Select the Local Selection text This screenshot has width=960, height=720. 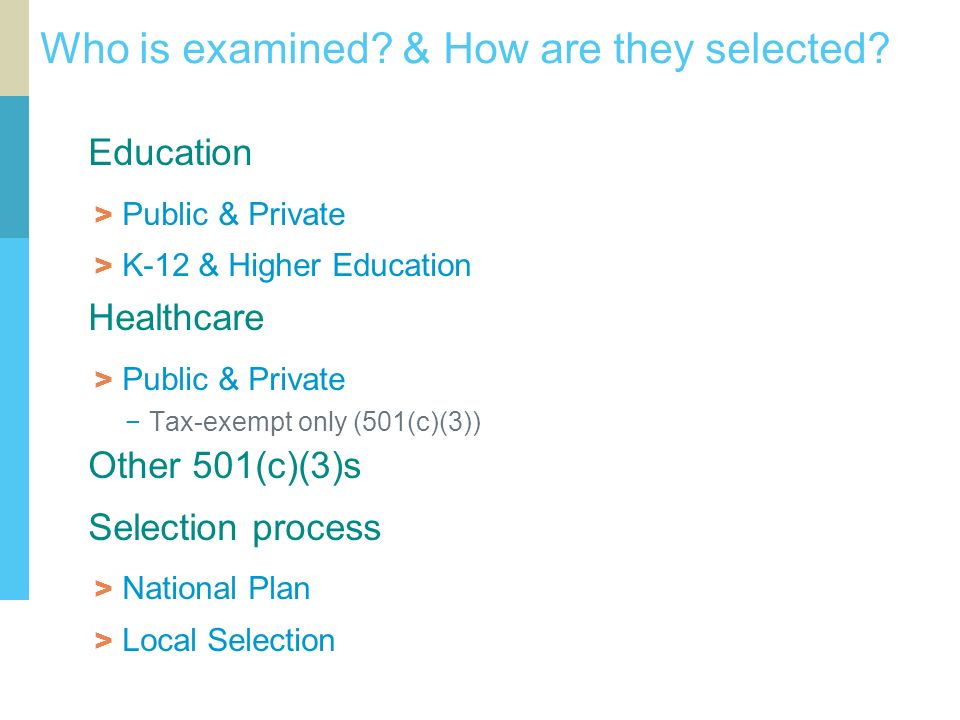(228, 640)
